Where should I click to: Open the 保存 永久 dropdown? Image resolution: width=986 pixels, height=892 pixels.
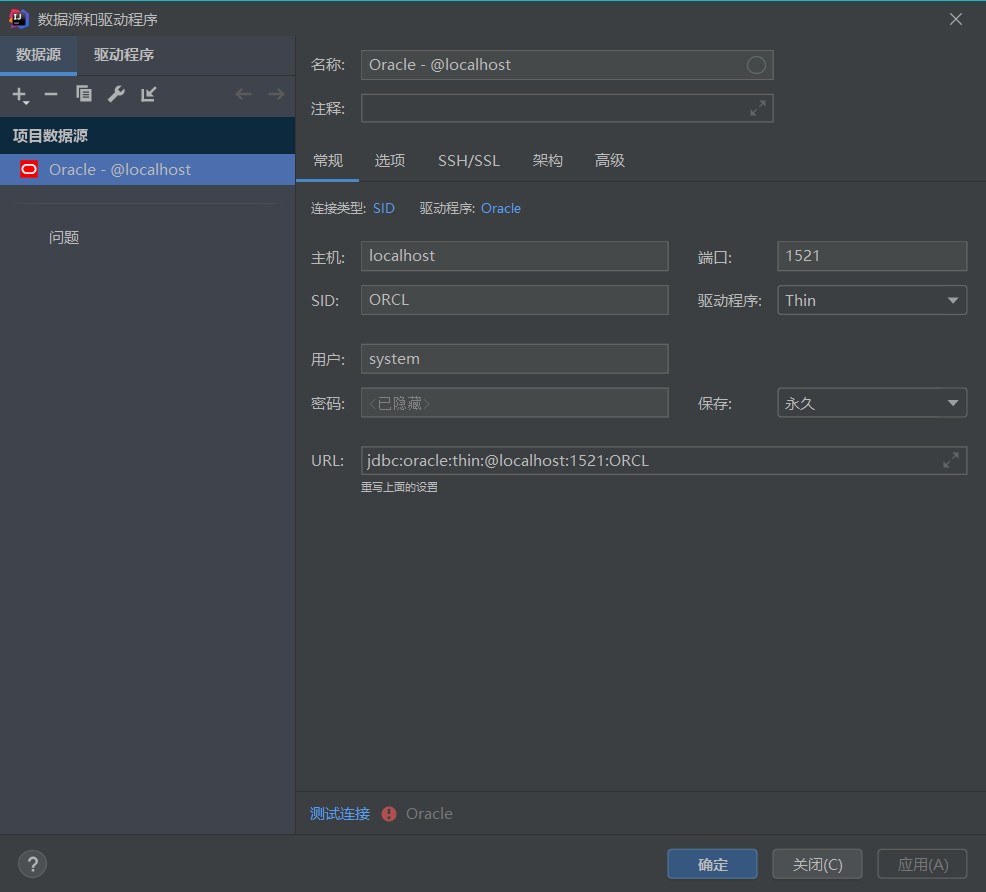[x=871, y=403]
